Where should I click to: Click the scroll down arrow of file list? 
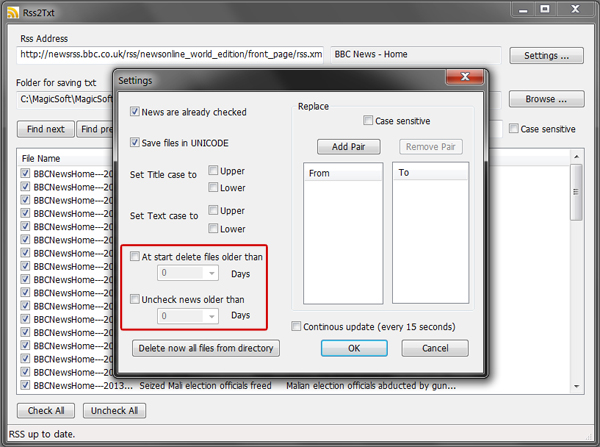point(576,386)
